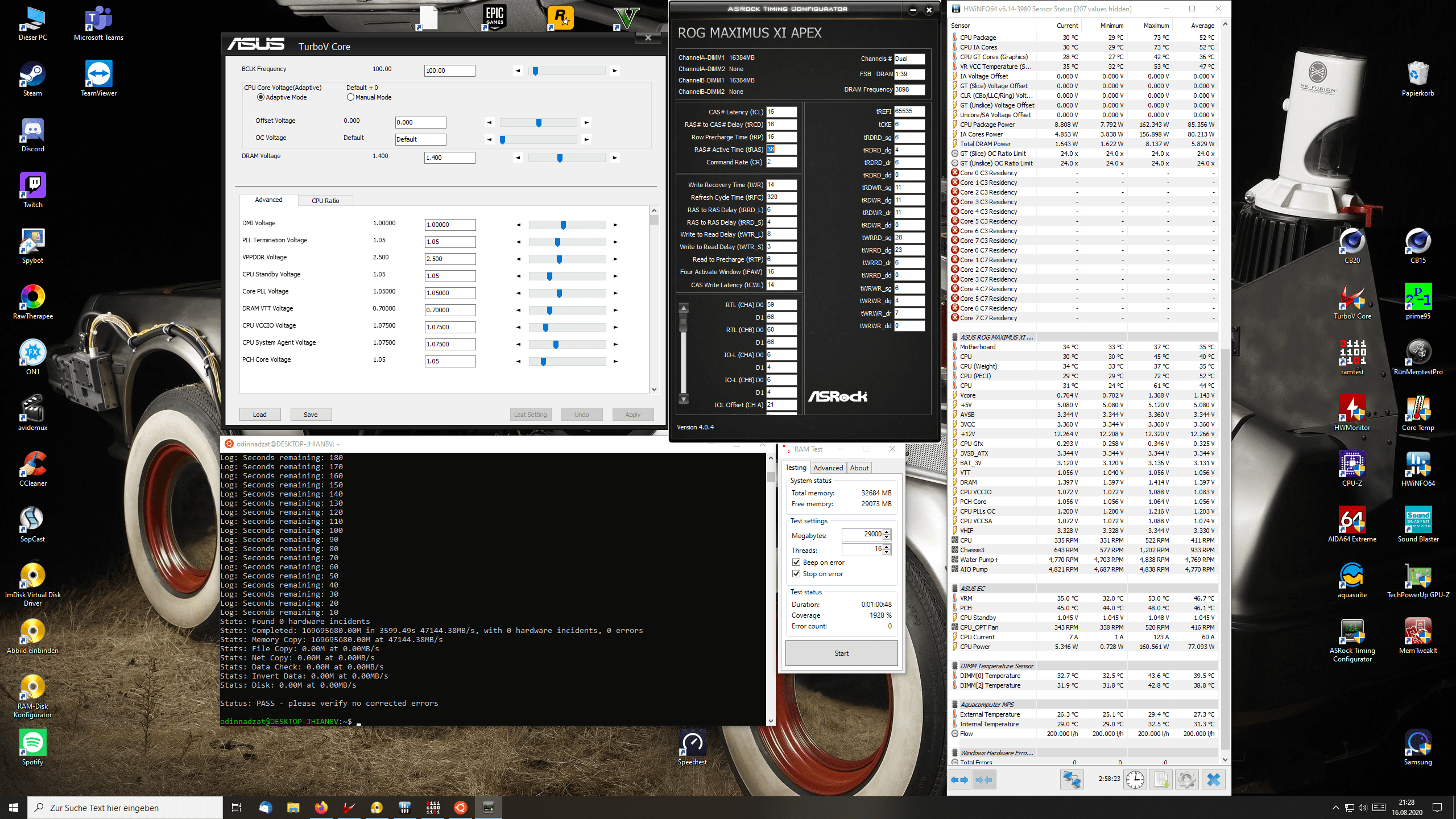1456x819 pixels.
Task: Open Twitch desktop icon
Action: click(x=32, y=190)
